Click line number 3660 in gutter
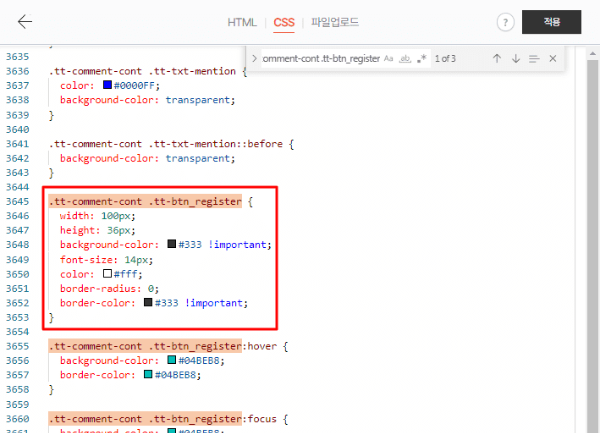The height and width of the screenshot is (433, 600). [x=18, y=419]
